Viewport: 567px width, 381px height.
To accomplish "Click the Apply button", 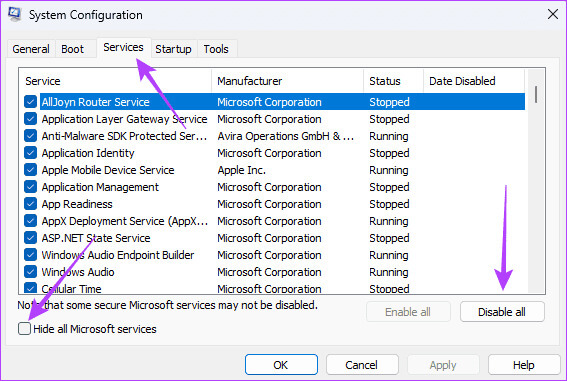I will (x=443, y=365).
